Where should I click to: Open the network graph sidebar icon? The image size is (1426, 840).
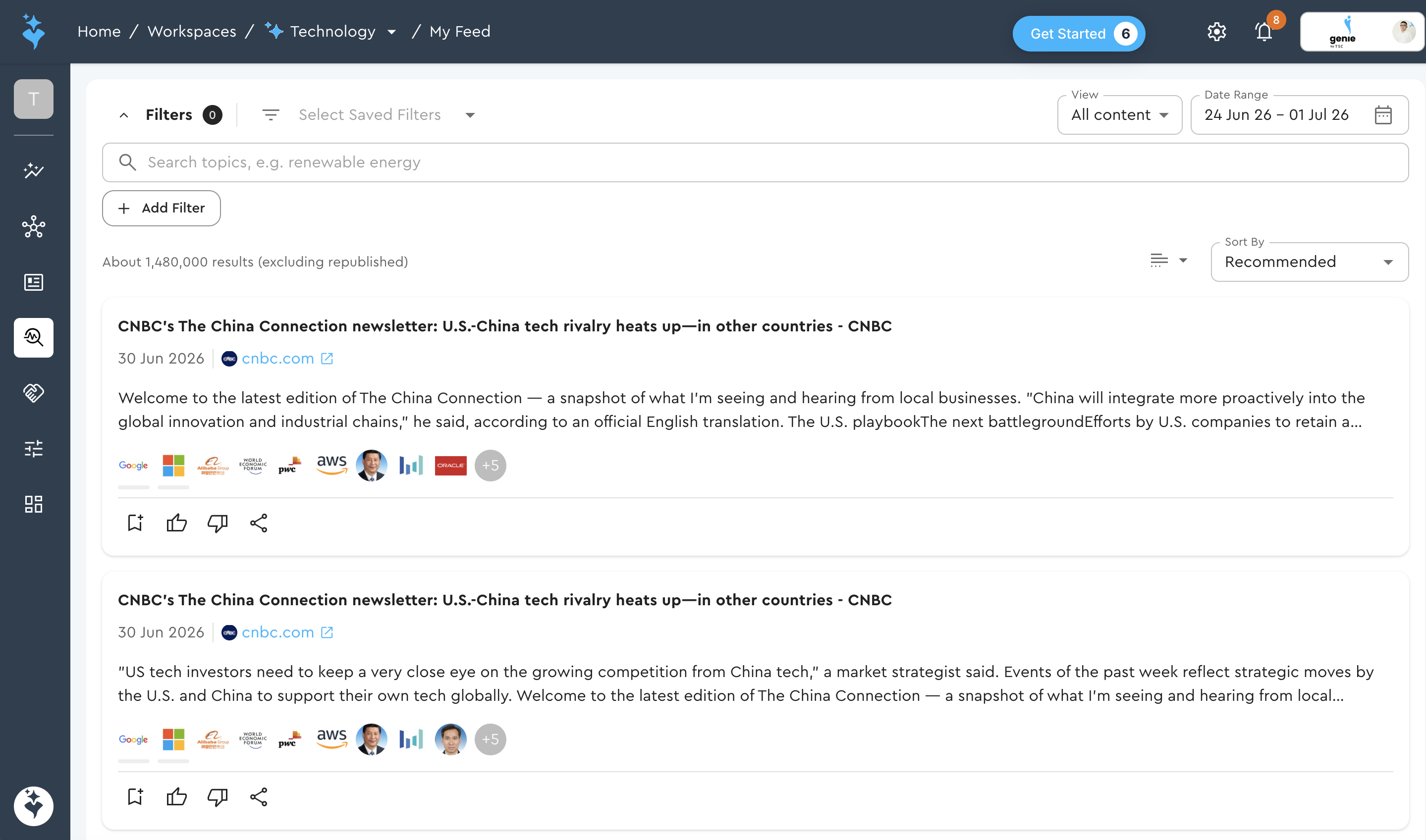tap(33, 226)
